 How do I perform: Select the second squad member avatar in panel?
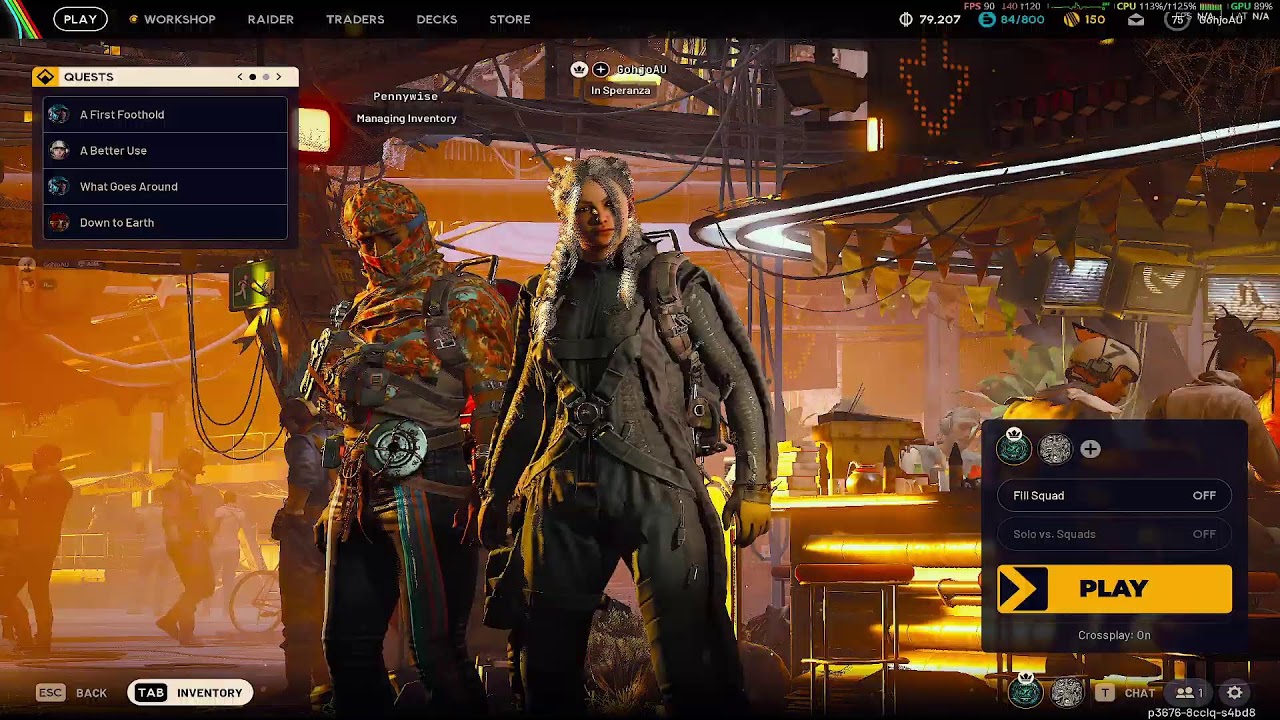[x=1055, y=449]
